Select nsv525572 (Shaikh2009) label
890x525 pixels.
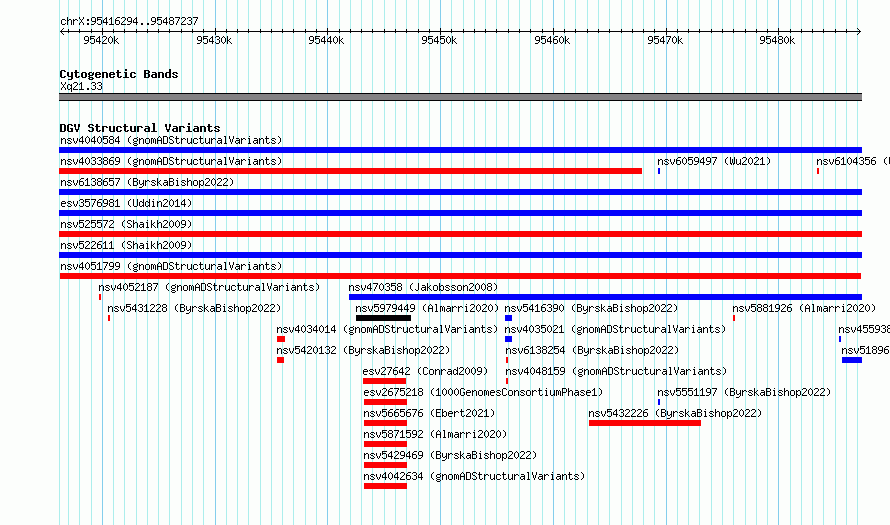[126, 224]
